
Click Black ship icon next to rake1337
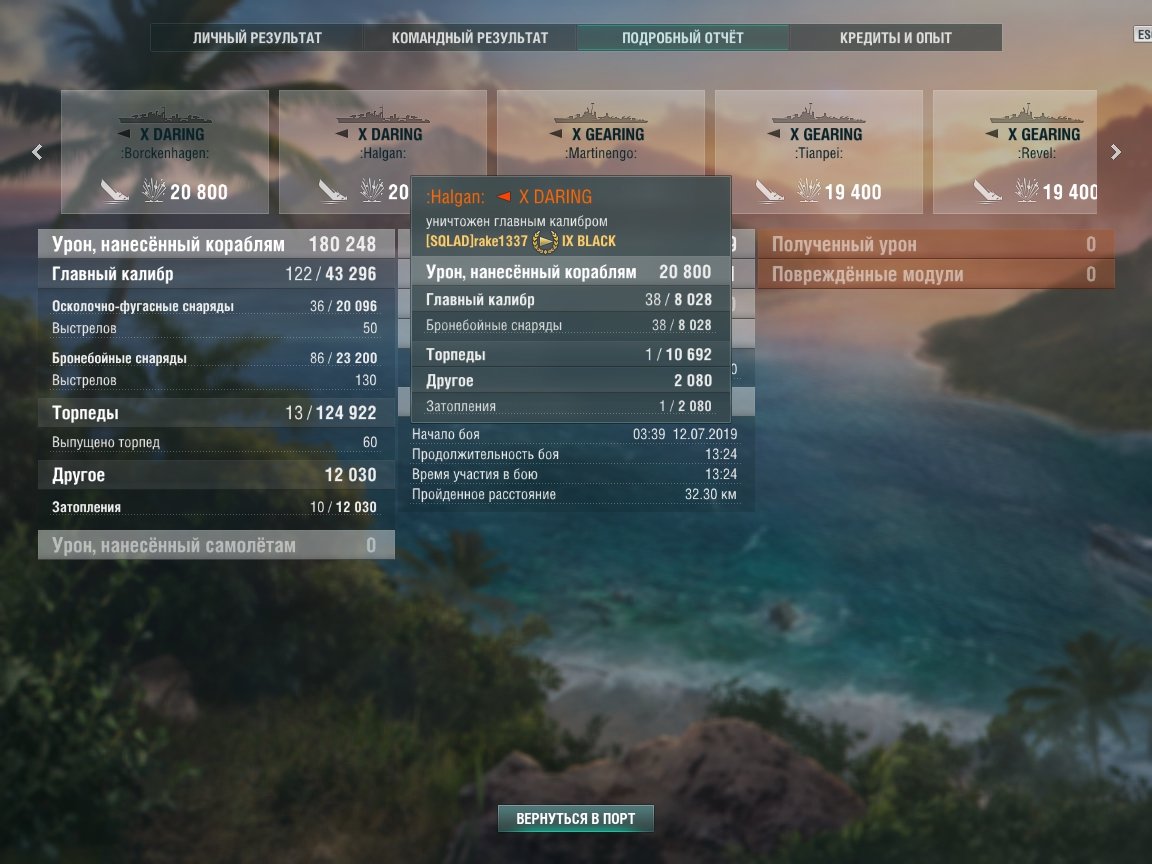tap(545, 241)
